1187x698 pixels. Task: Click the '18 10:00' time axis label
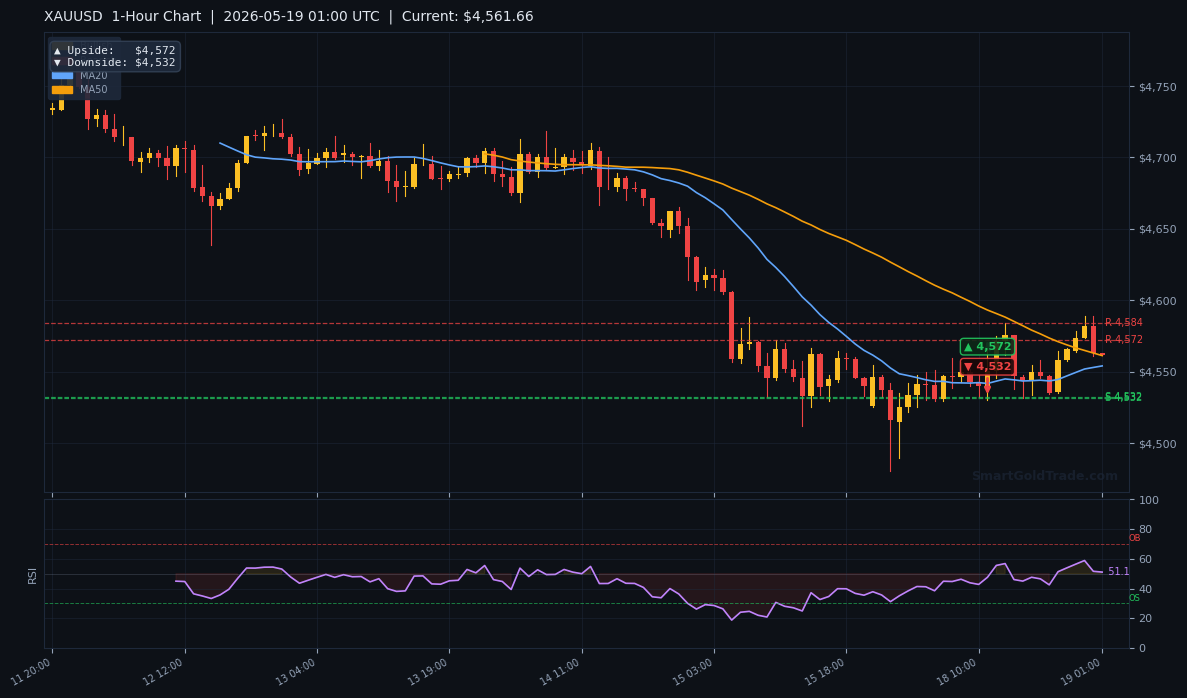click(958, 671)
